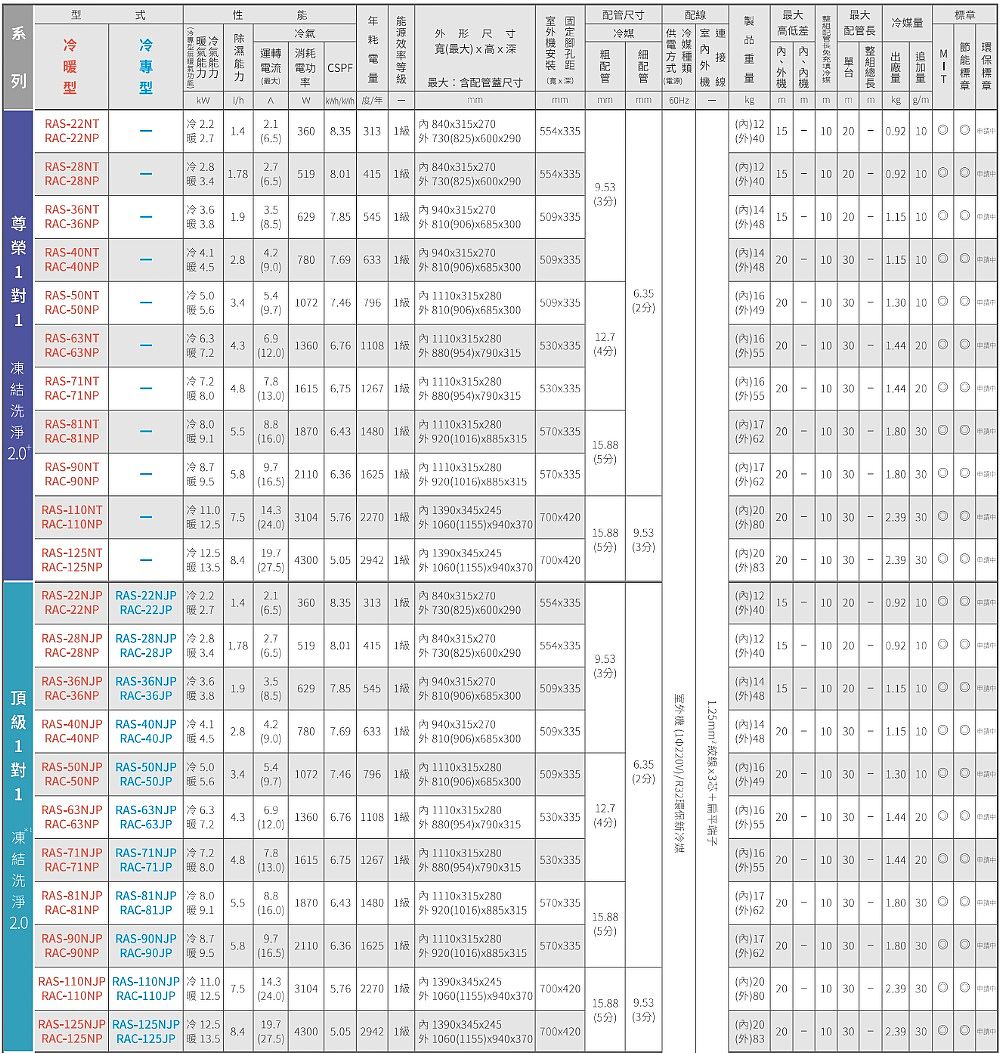Click the 環保標章 column header

(987, 66)
